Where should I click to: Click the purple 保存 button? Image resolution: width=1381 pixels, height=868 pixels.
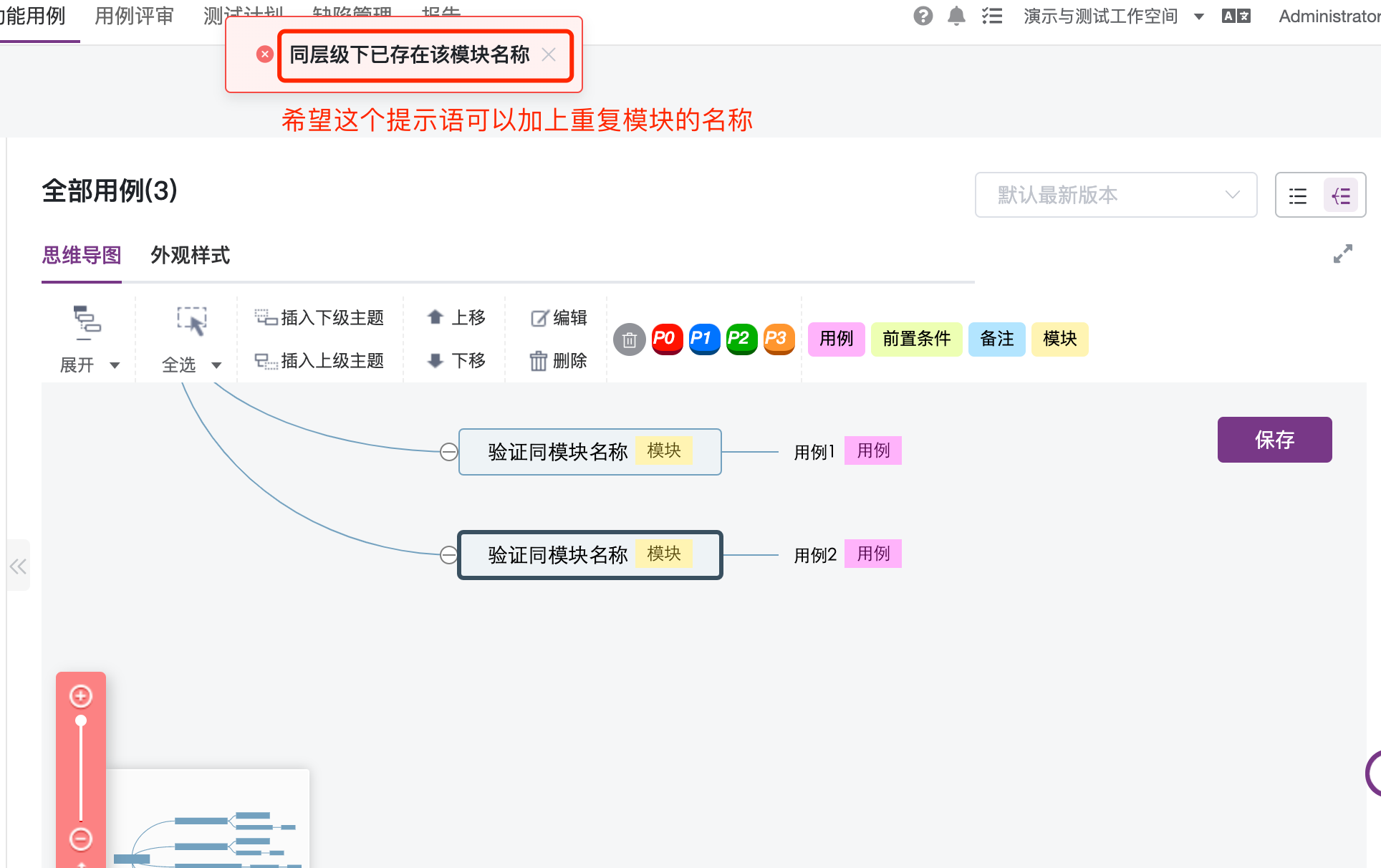(x=1274, y=440)
